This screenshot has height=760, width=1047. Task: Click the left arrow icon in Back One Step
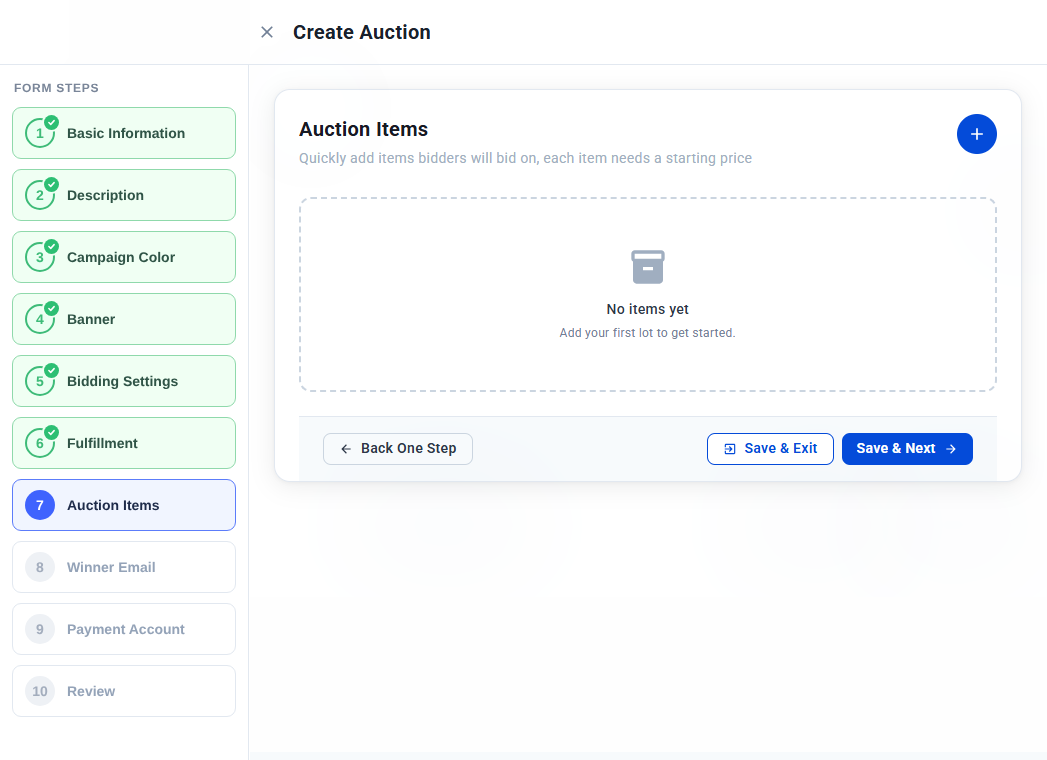pyautogui.click(x=346, y=449)
